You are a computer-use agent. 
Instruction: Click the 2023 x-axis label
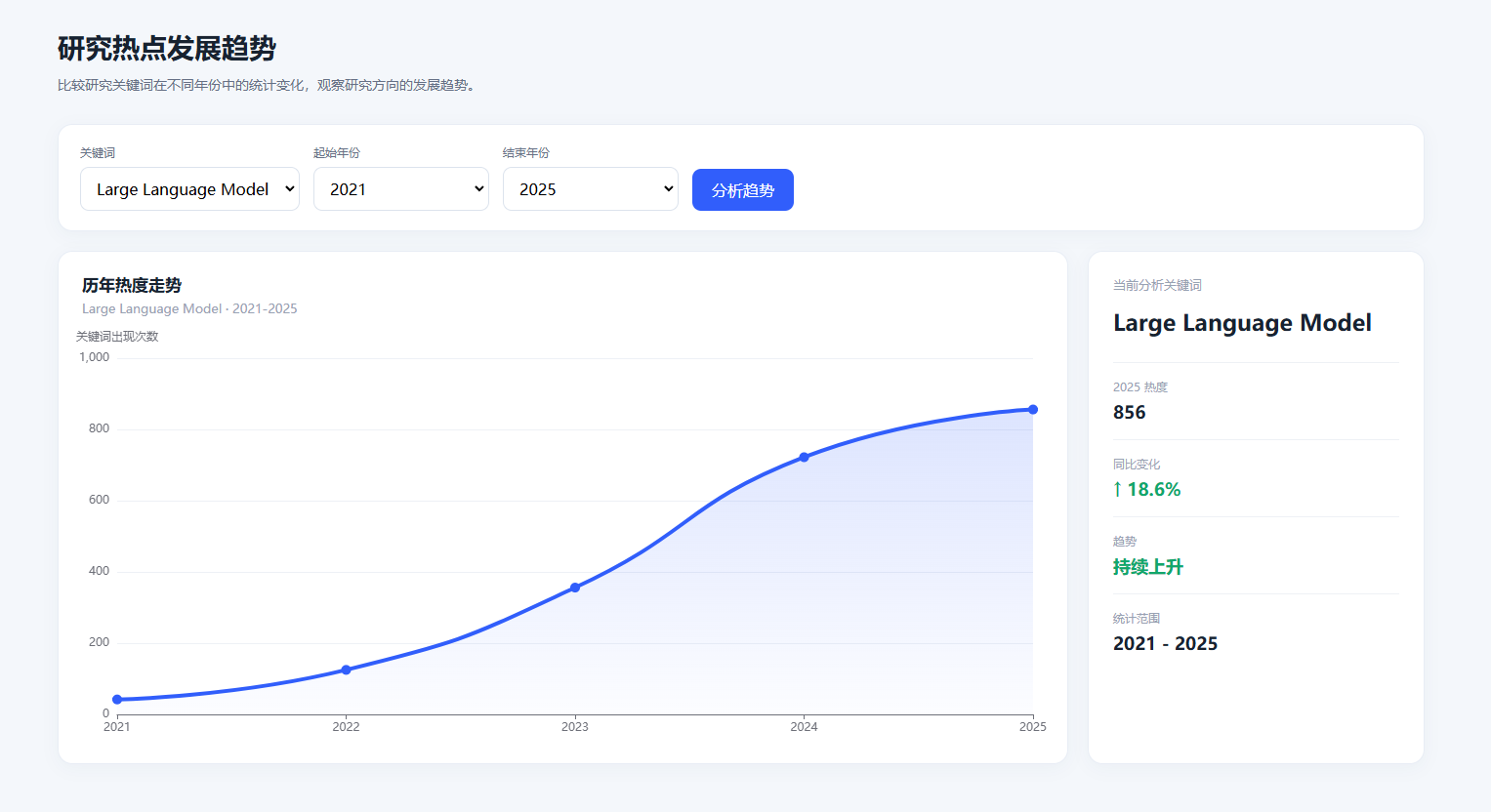point(575,727)
